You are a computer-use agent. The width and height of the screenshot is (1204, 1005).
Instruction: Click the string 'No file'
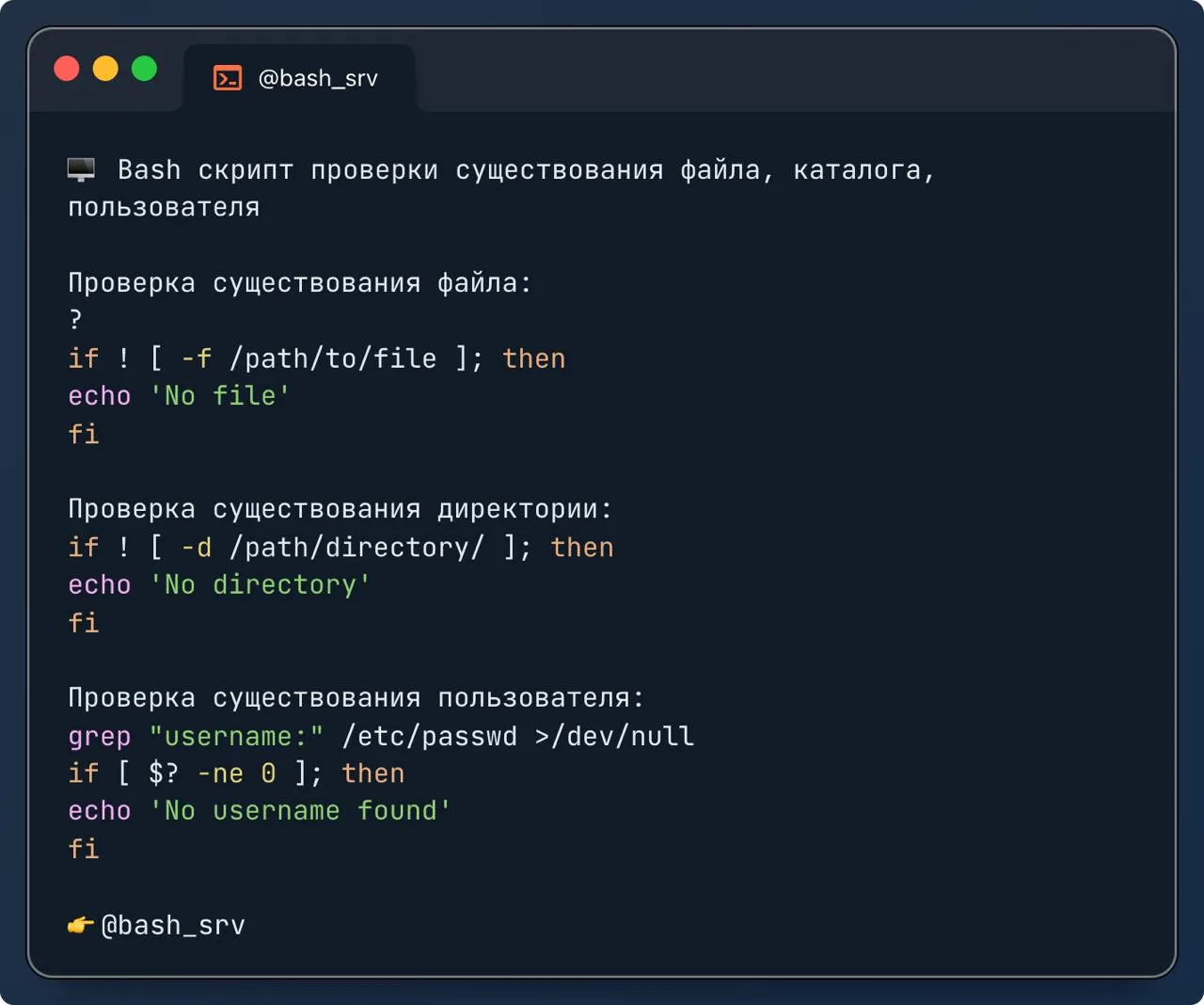click(220, 396)
